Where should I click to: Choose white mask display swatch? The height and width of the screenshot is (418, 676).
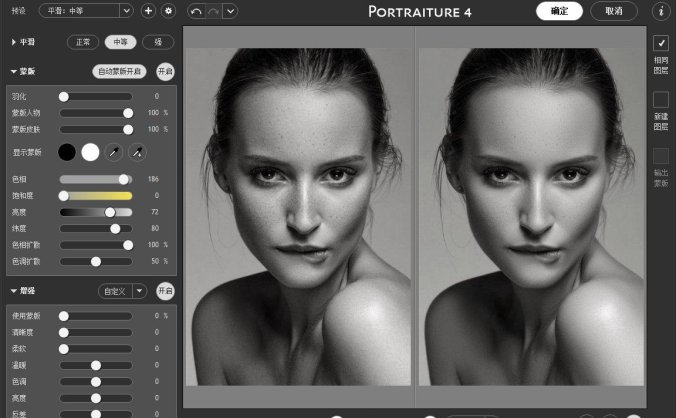(90, 152)
